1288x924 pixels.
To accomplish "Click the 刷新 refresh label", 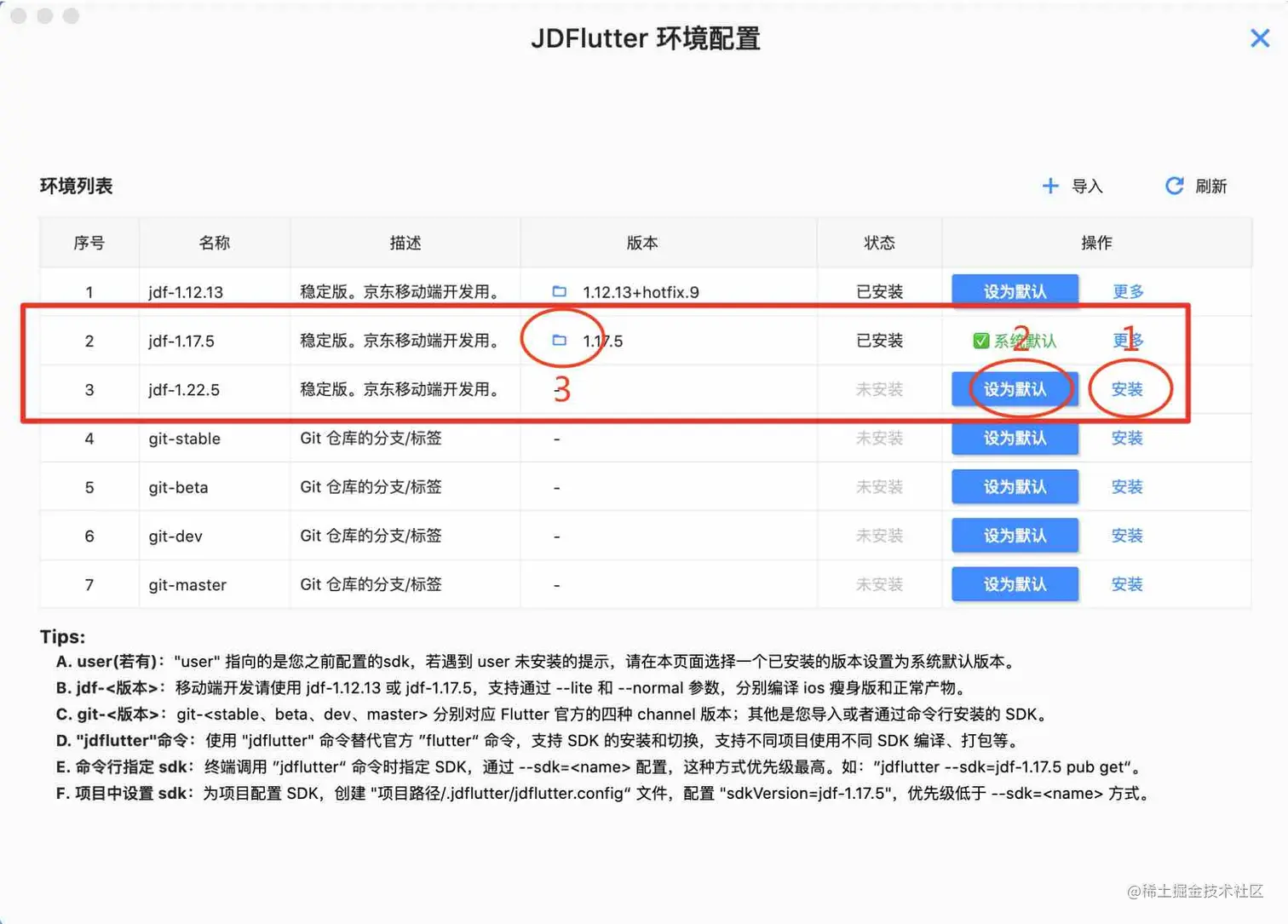I will 1210,186.
